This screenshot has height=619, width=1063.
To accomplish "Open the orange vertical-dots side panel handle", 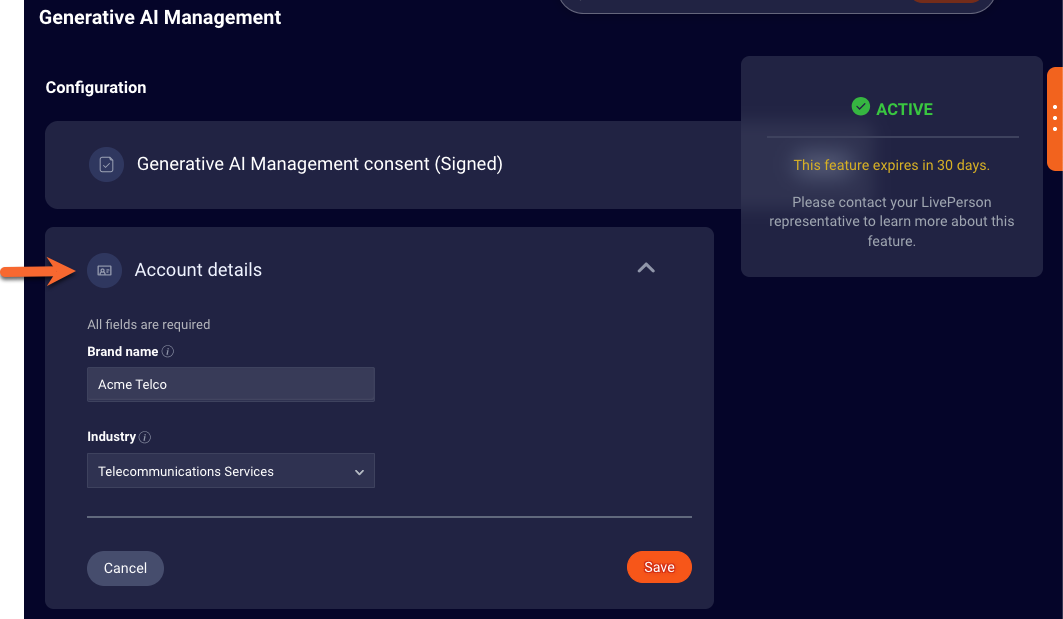I will [x=1056, y=118].
